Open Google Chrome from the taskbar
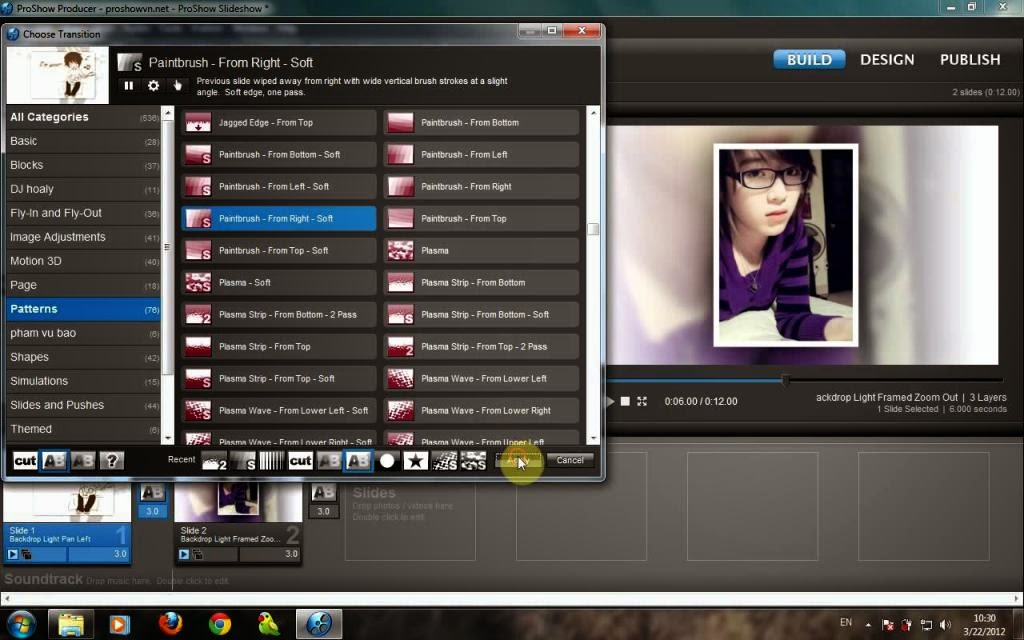This screenshot has width=1024, height=640. point(219,623)
